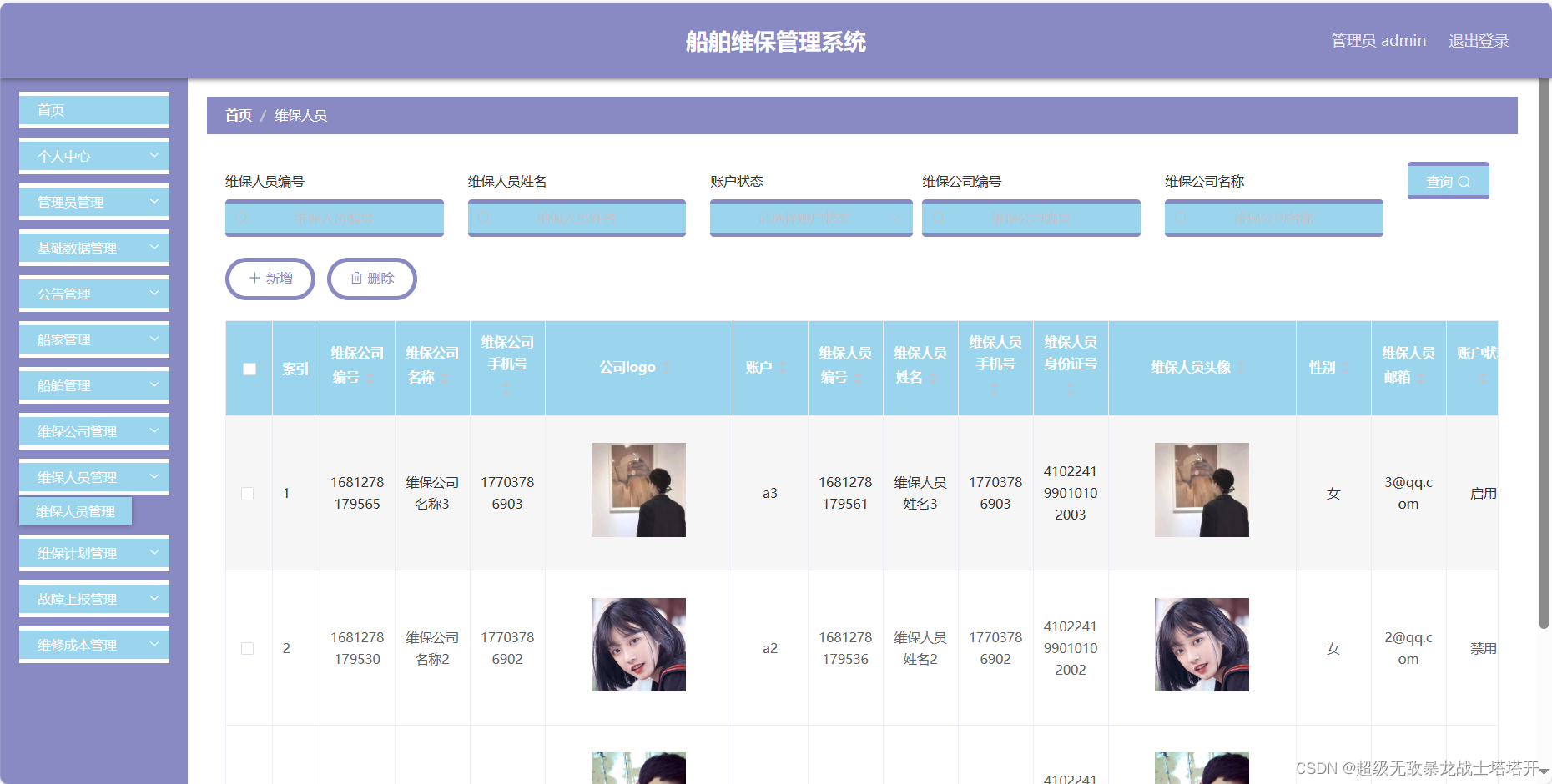
Task: Sort by 维保公司手机号 column arrows
Action: (506, 389)
